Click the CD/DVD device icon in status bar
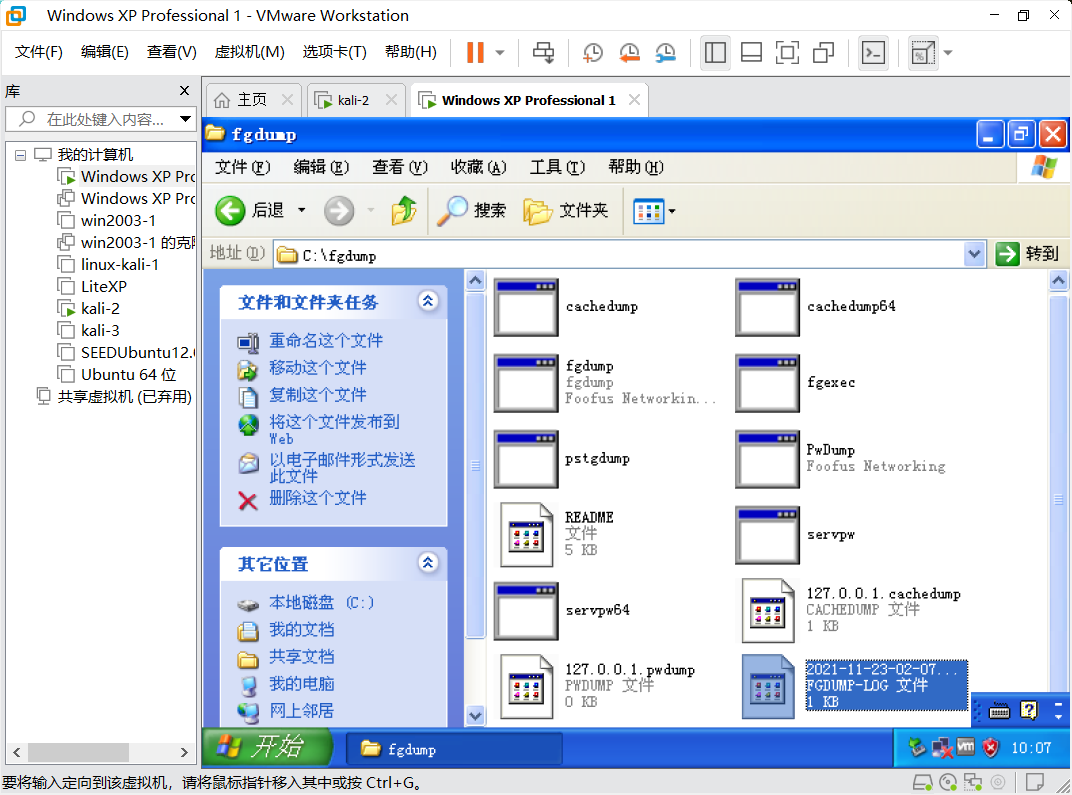1072x795 pixels. pyautogui.click(x=947, y=783)
